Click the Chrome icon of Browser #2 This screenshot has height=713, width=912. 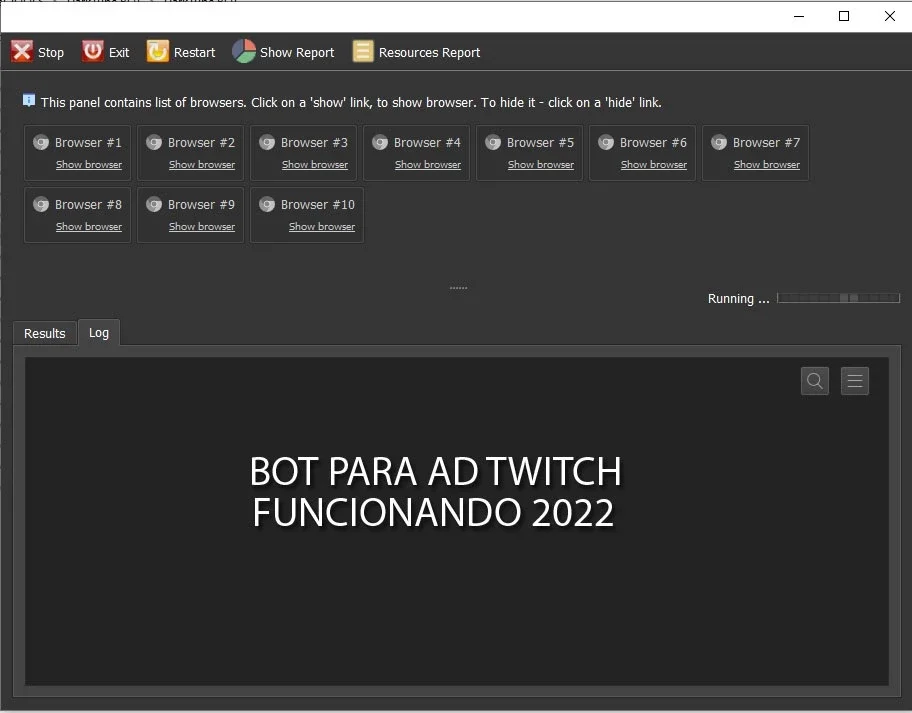point(154,142)
